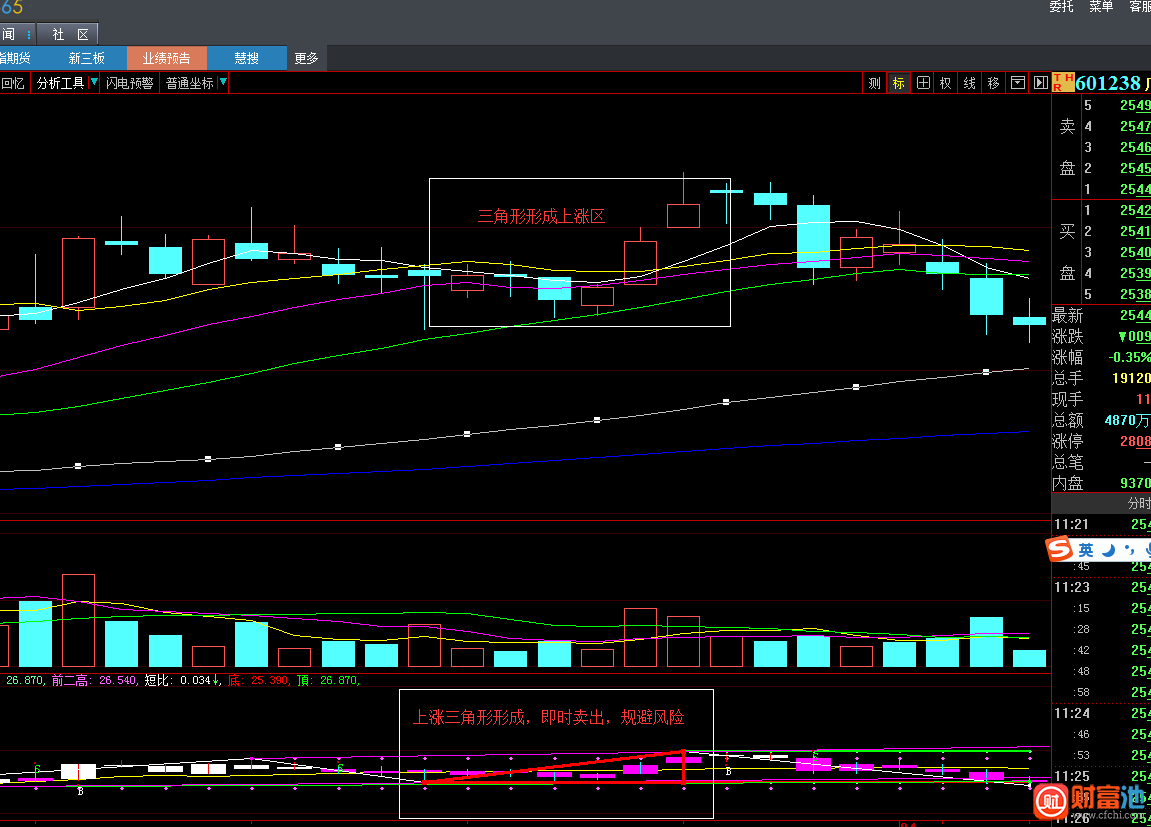
Task: Select the :42 trade row
Action: 1101,650
